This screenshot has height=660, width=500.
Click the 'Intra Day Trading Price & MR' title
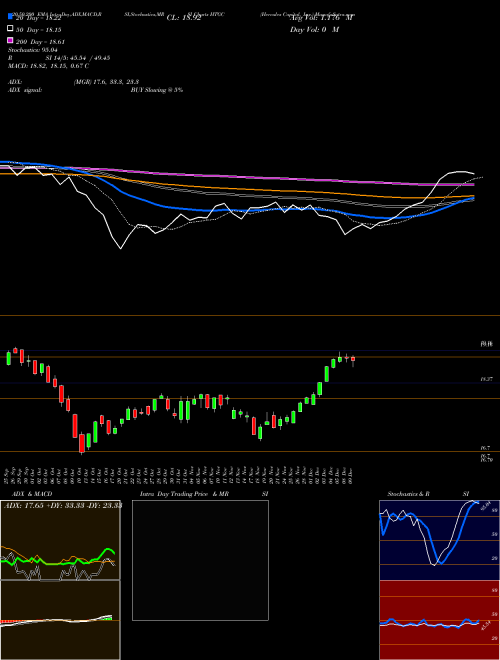click(184, 494)
